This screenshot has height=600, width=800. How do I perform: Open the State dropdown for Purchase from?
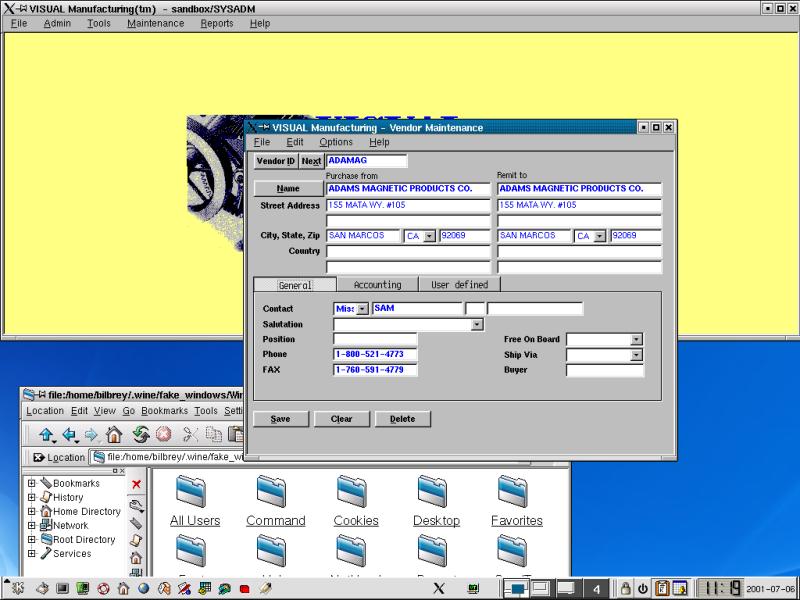click(430, 237)
